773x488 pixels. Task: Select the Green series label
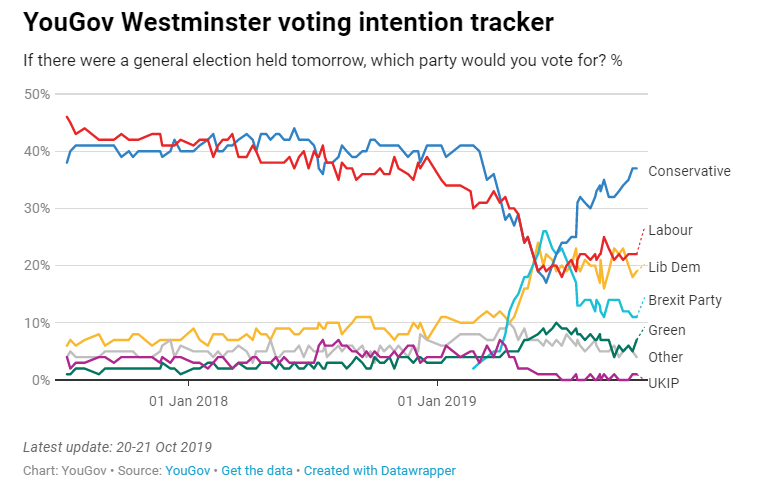click(x=666, y=330)
